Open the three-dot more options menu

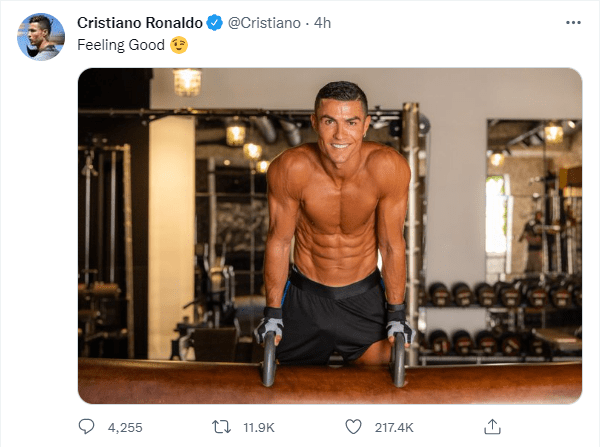pos(571,23)
